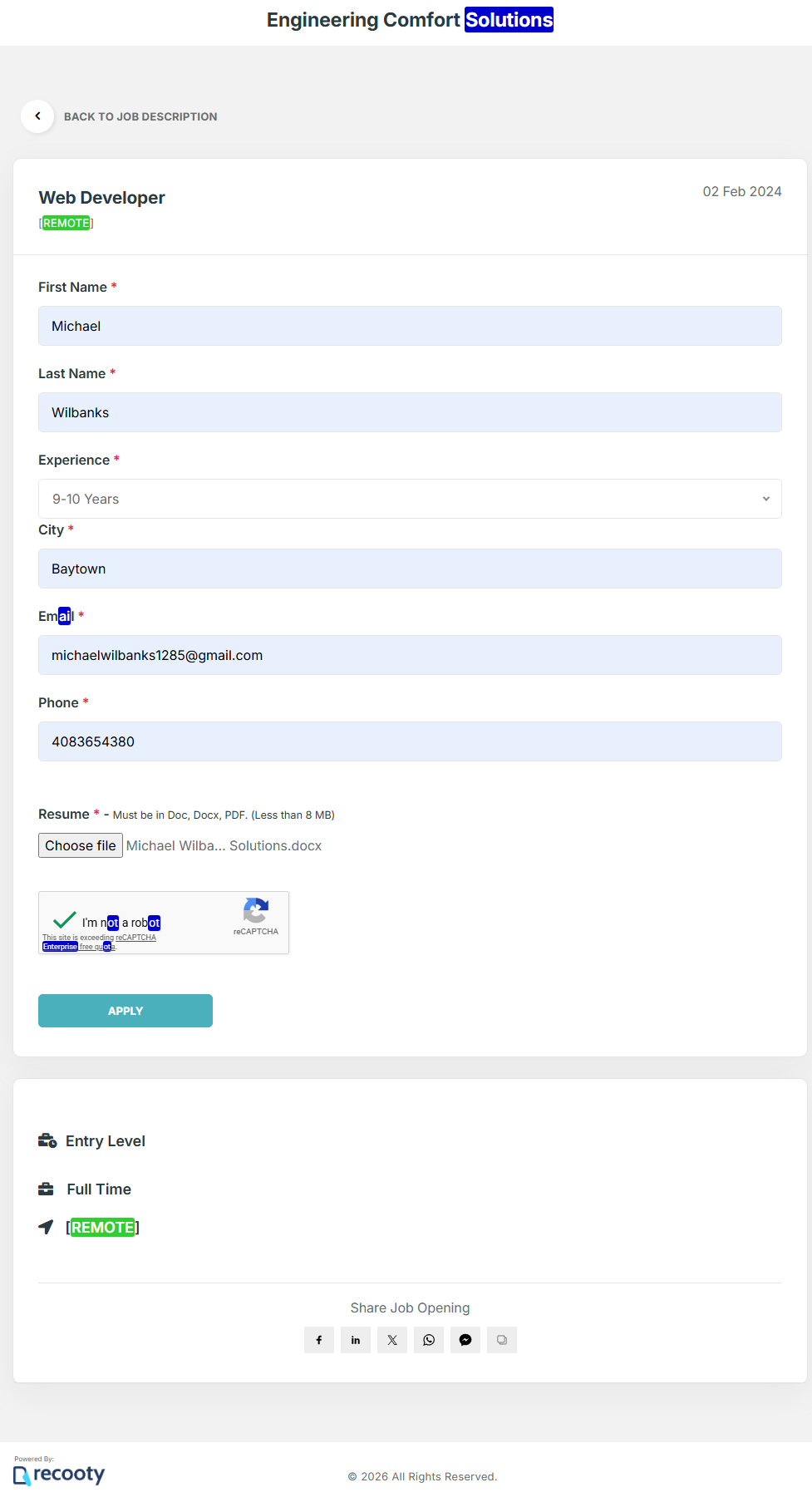Click the City text field
Image resolution: width=812 pixels, height=1502 pixels.
(410, 569)
